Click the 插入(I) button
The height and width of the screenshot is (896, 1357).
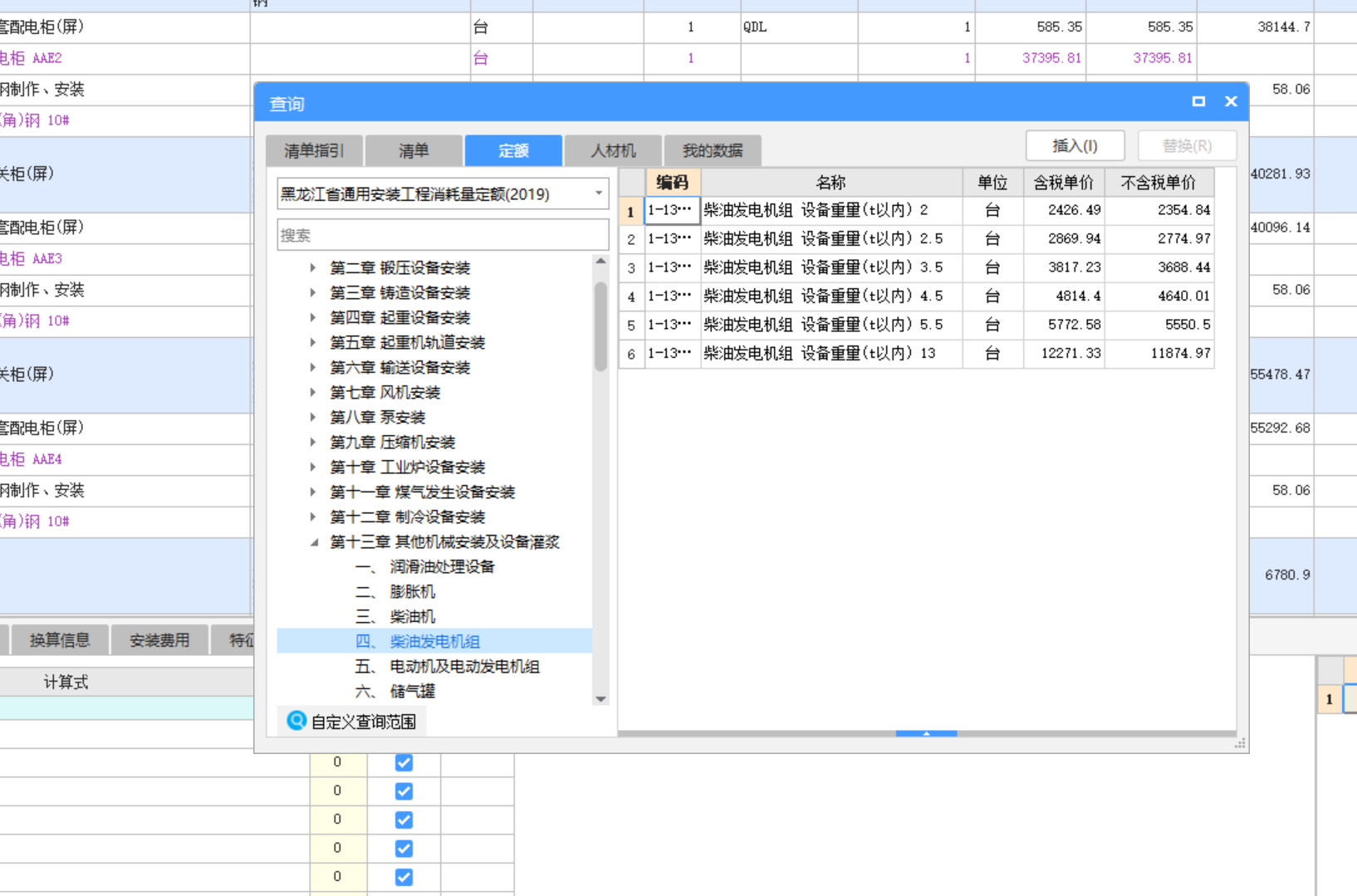pos(1075,146)
